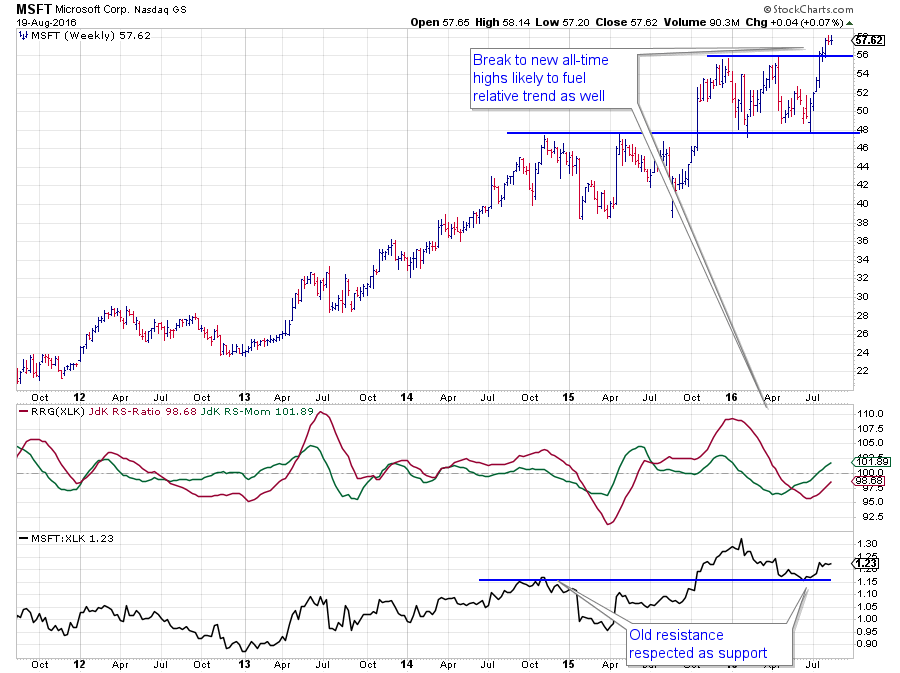Click the 1.30 label on the ratio axis
Viewport: 900px width, 673px height.
click(x=867, y=544)
